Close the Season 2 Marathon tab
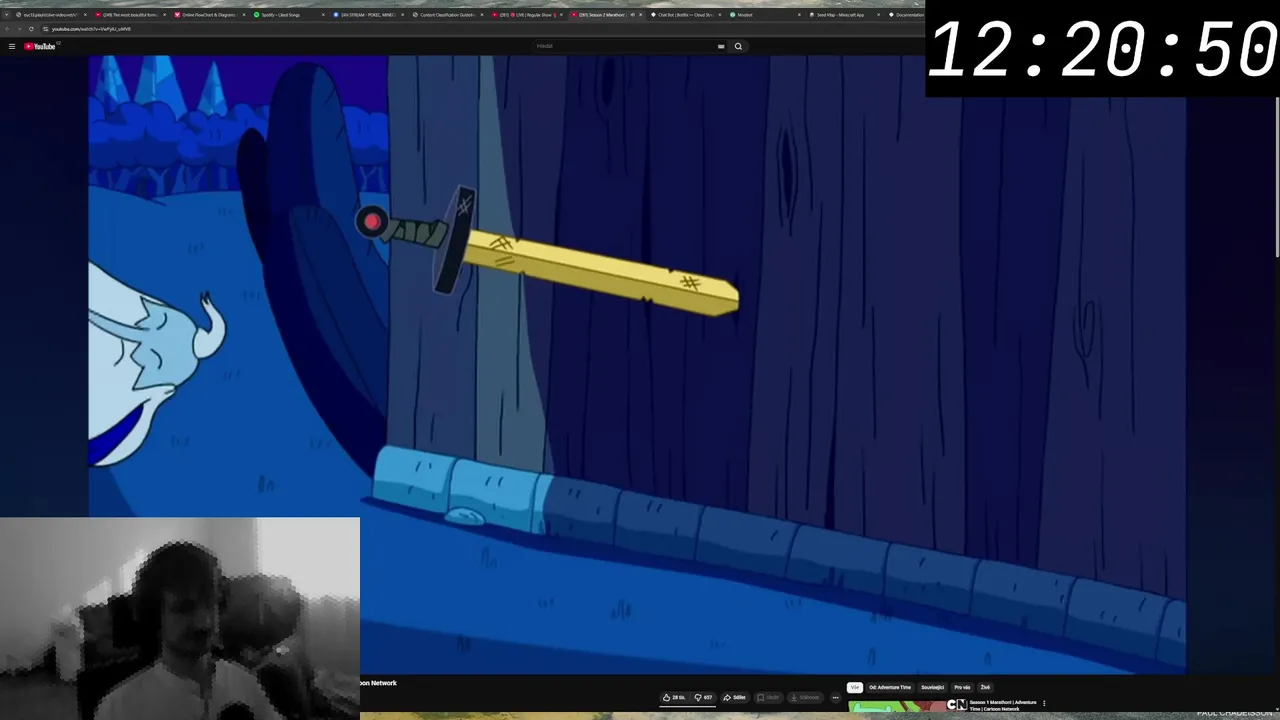 (x=641, y=15)
